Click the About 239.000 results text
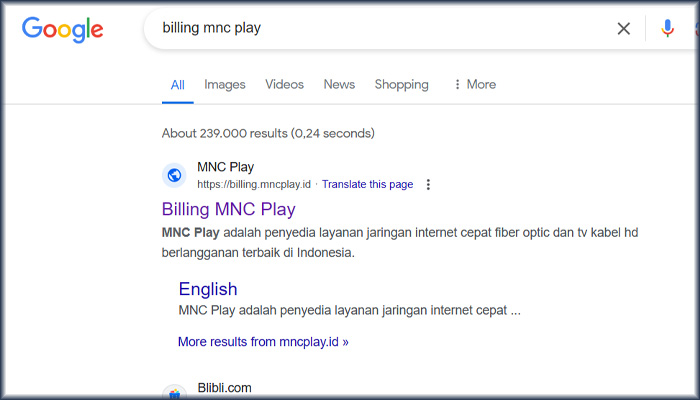This screenshot has height=400, width=700. [268, 133]
